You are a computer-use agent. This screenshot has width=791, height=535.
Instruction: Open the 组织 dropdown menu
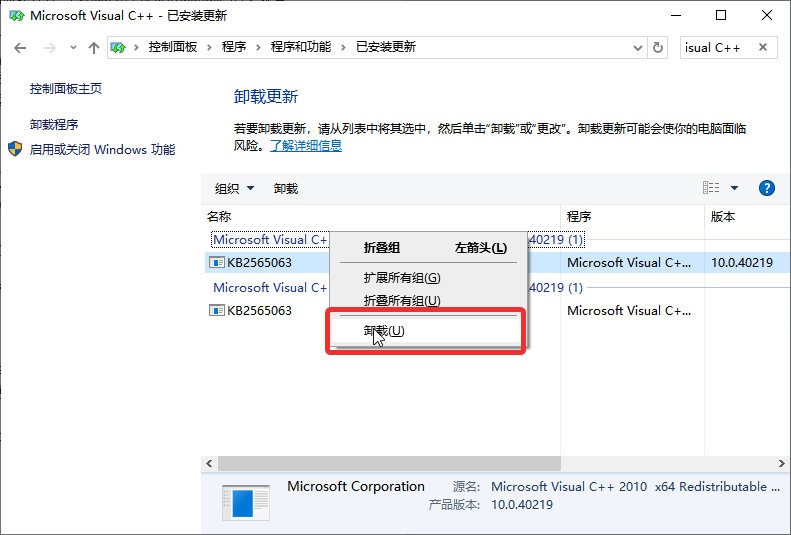coord(234,189)
